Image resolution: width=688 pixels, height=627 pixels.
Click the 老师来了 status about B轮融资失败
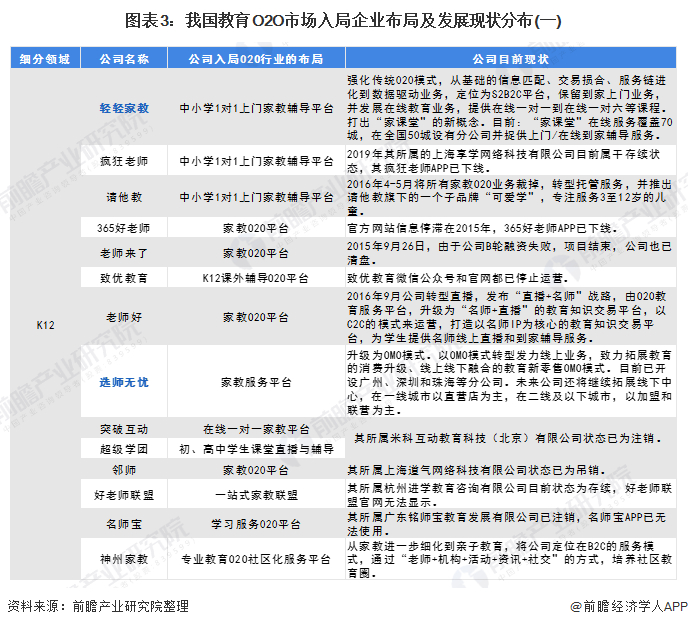pos(510,253)
